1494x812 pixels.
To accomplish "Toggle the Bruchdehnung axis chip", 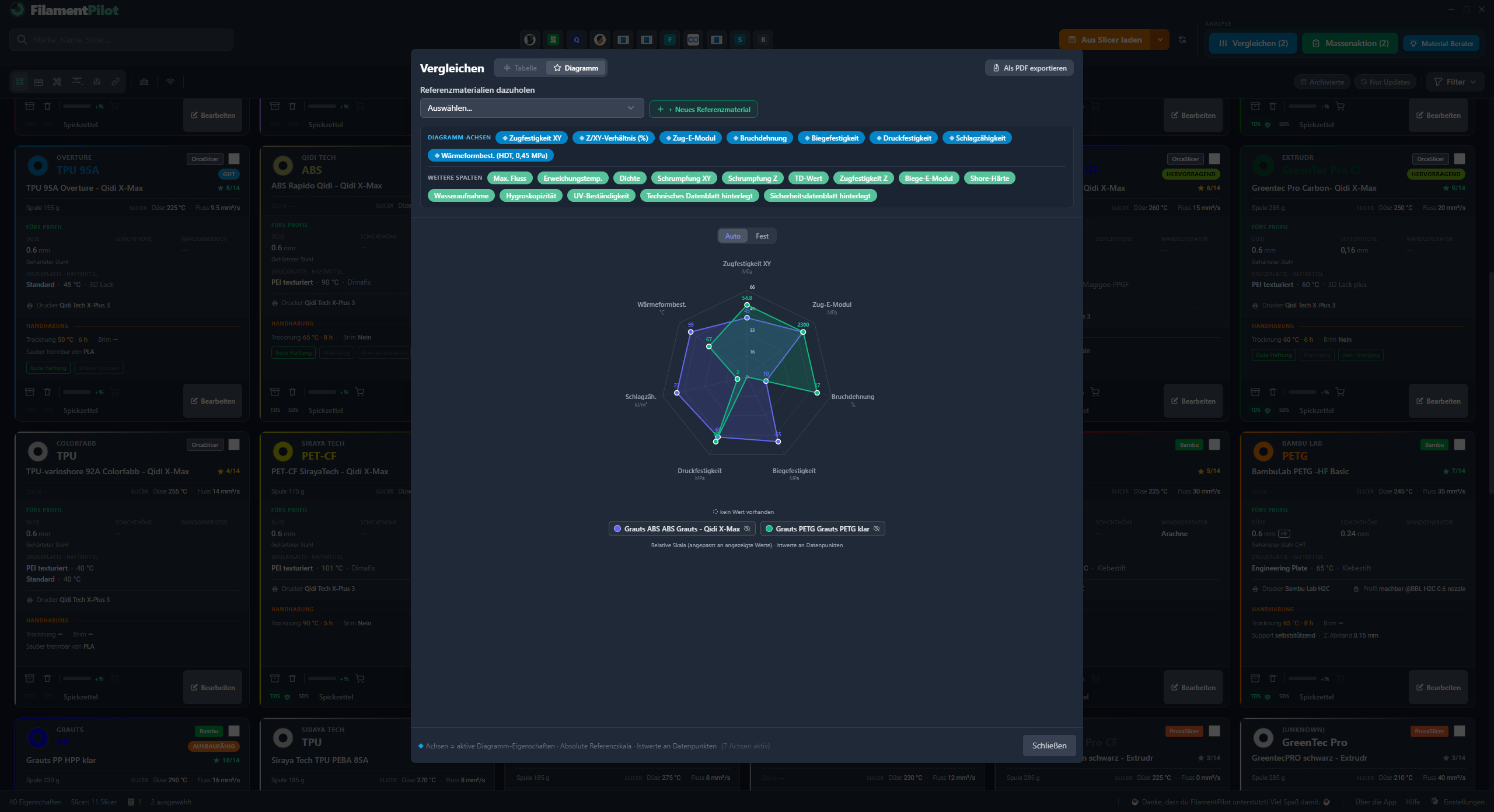I will click(760, 138).
